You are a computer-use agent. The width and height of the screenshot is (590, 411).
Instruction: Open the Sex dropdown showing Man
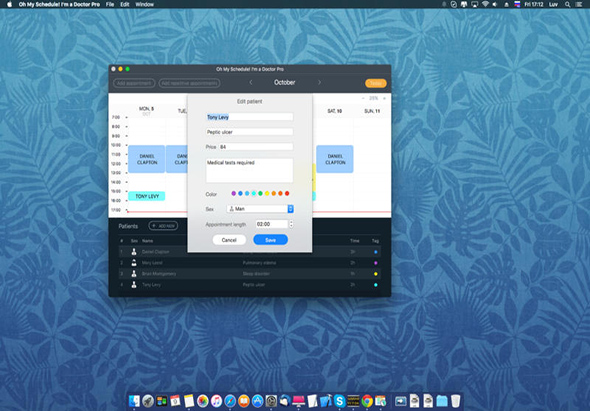(x=260, y=209)
